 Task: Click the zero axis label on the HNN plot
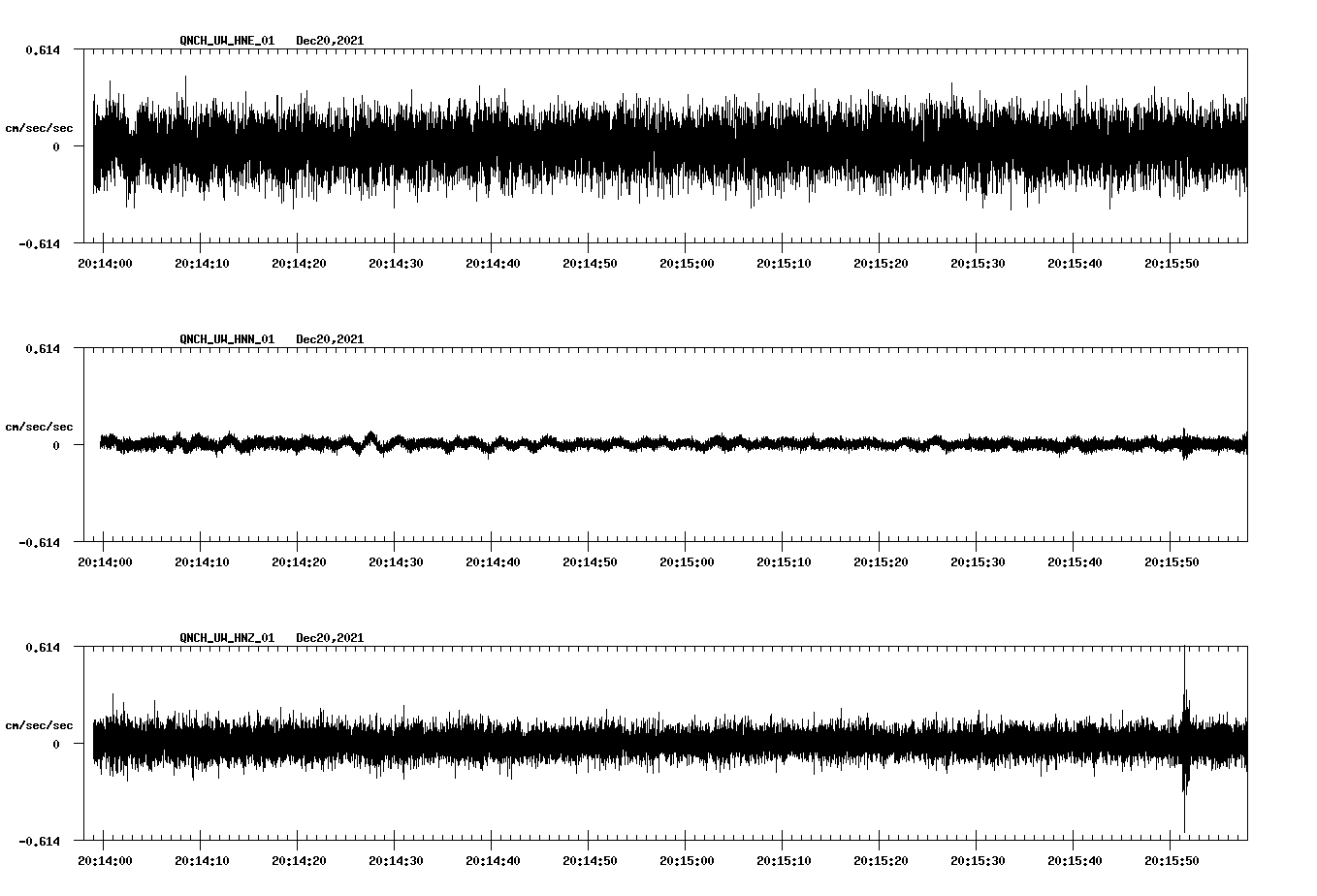click(x=56, y=445)
